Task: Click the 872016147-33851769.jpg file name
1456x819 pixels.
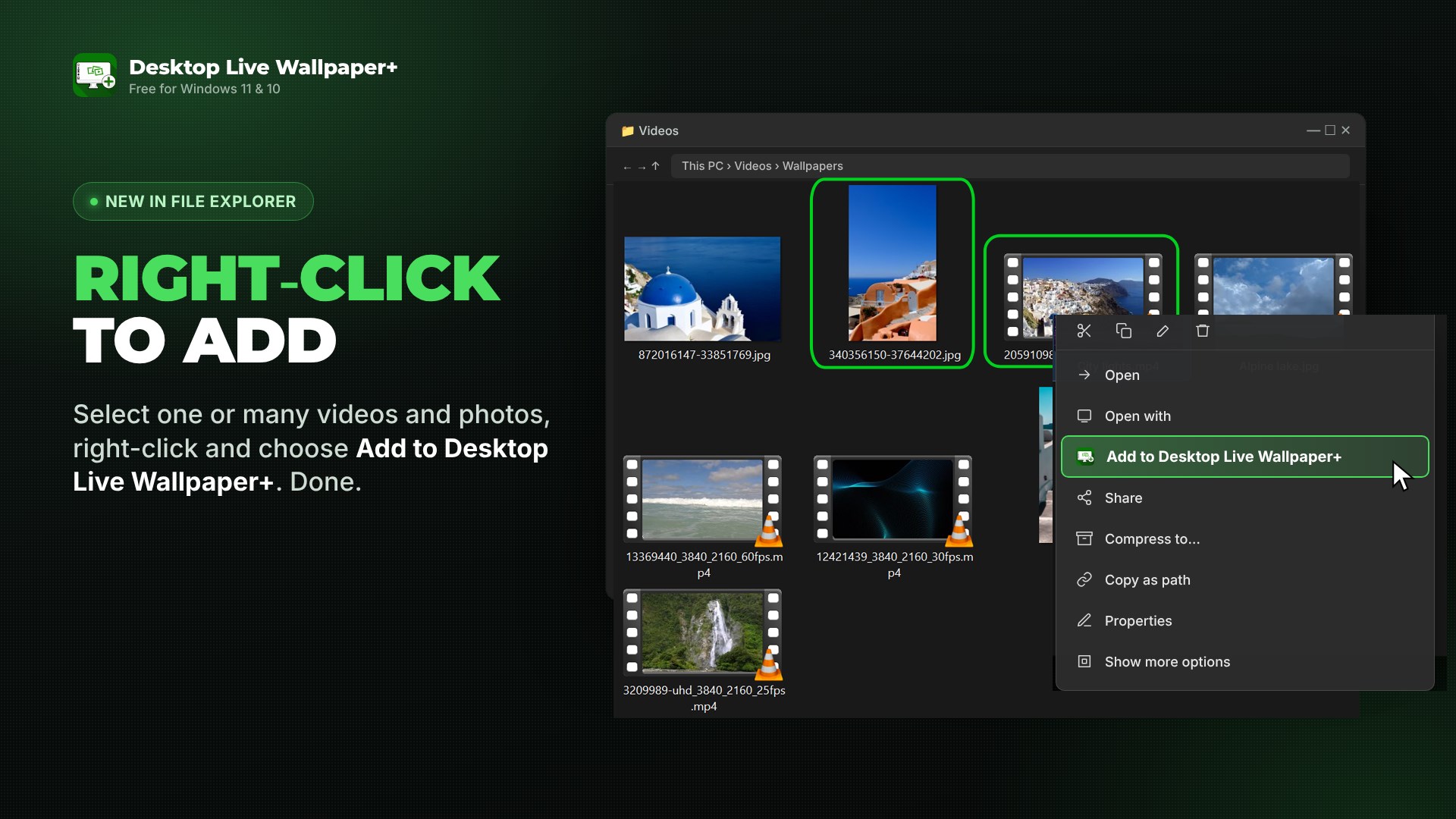Action: pos(704,355)
